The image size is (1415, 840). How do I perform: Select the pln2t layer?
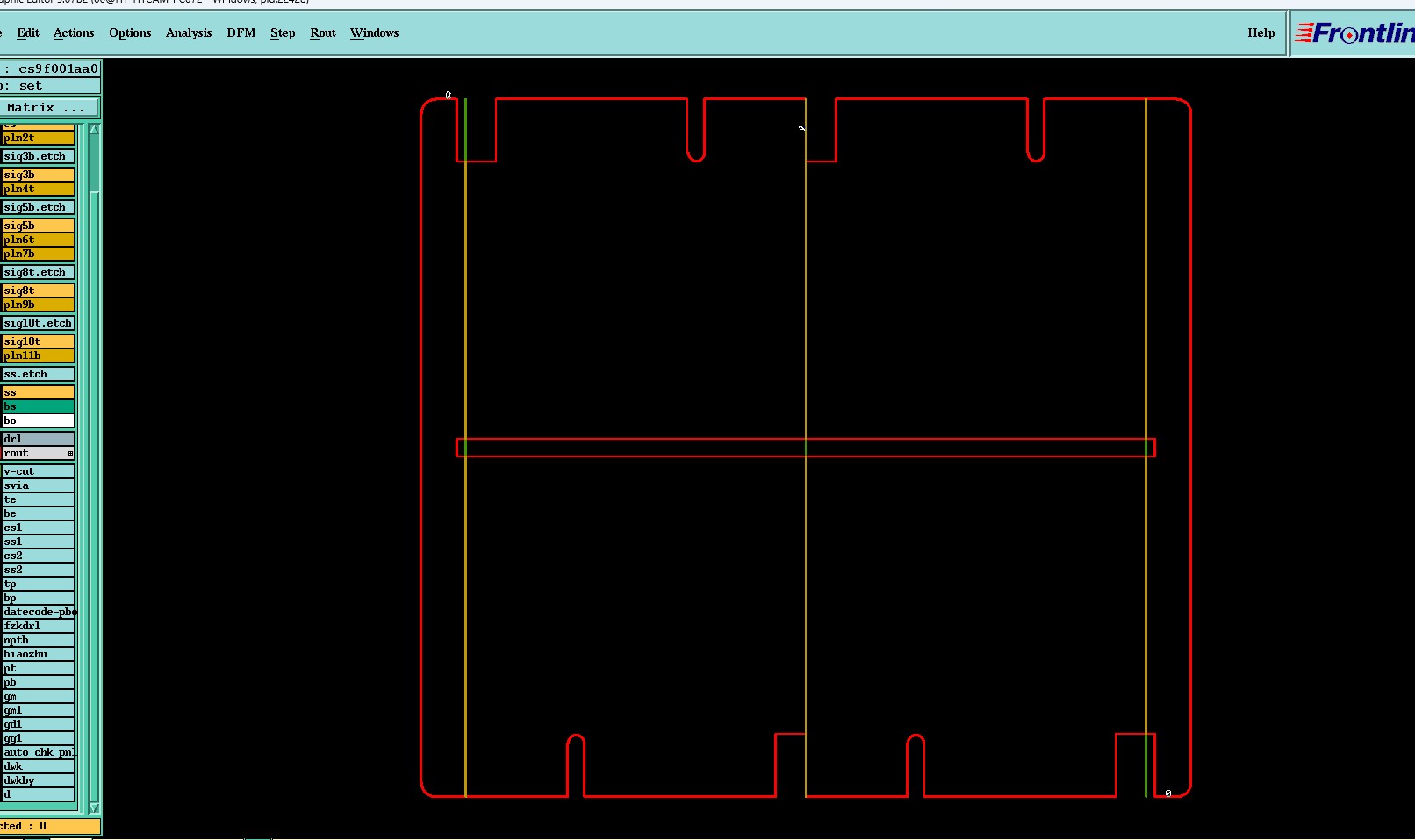(x=38, y=138)
